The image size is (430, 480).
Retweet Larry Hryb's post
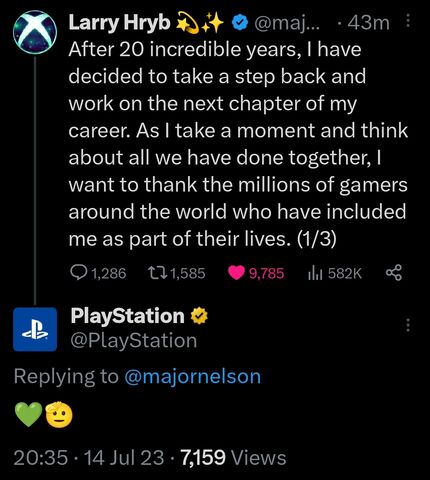coord(157,273)
